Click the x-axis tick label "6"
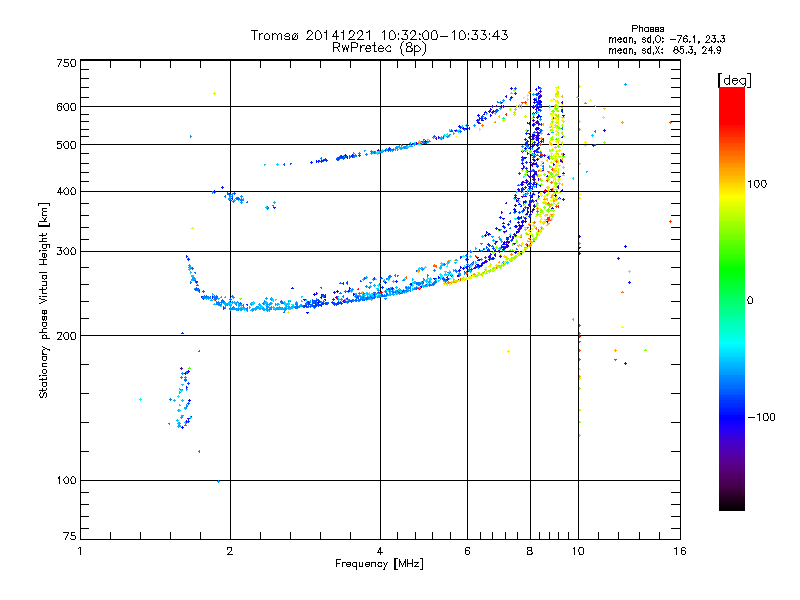 (467, 551)
